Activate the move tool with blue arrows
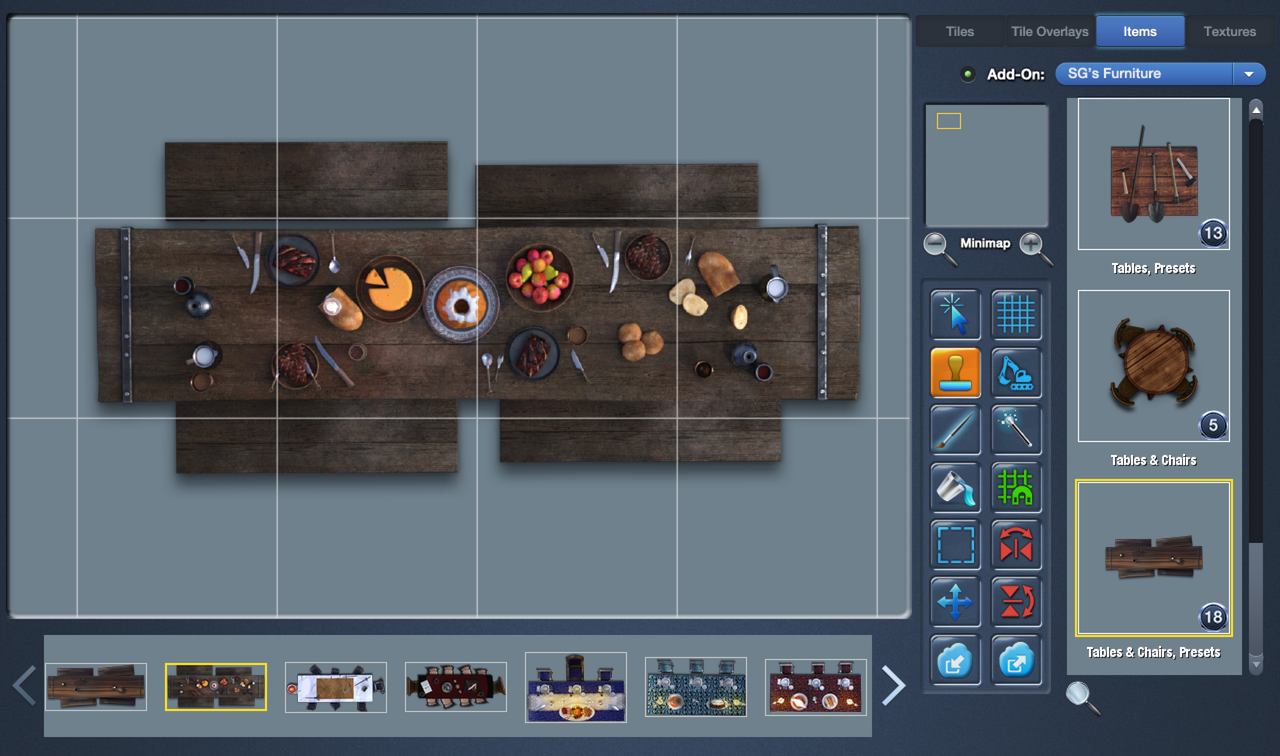Screen dimensions: 1280x756 [x=955, y=602]
